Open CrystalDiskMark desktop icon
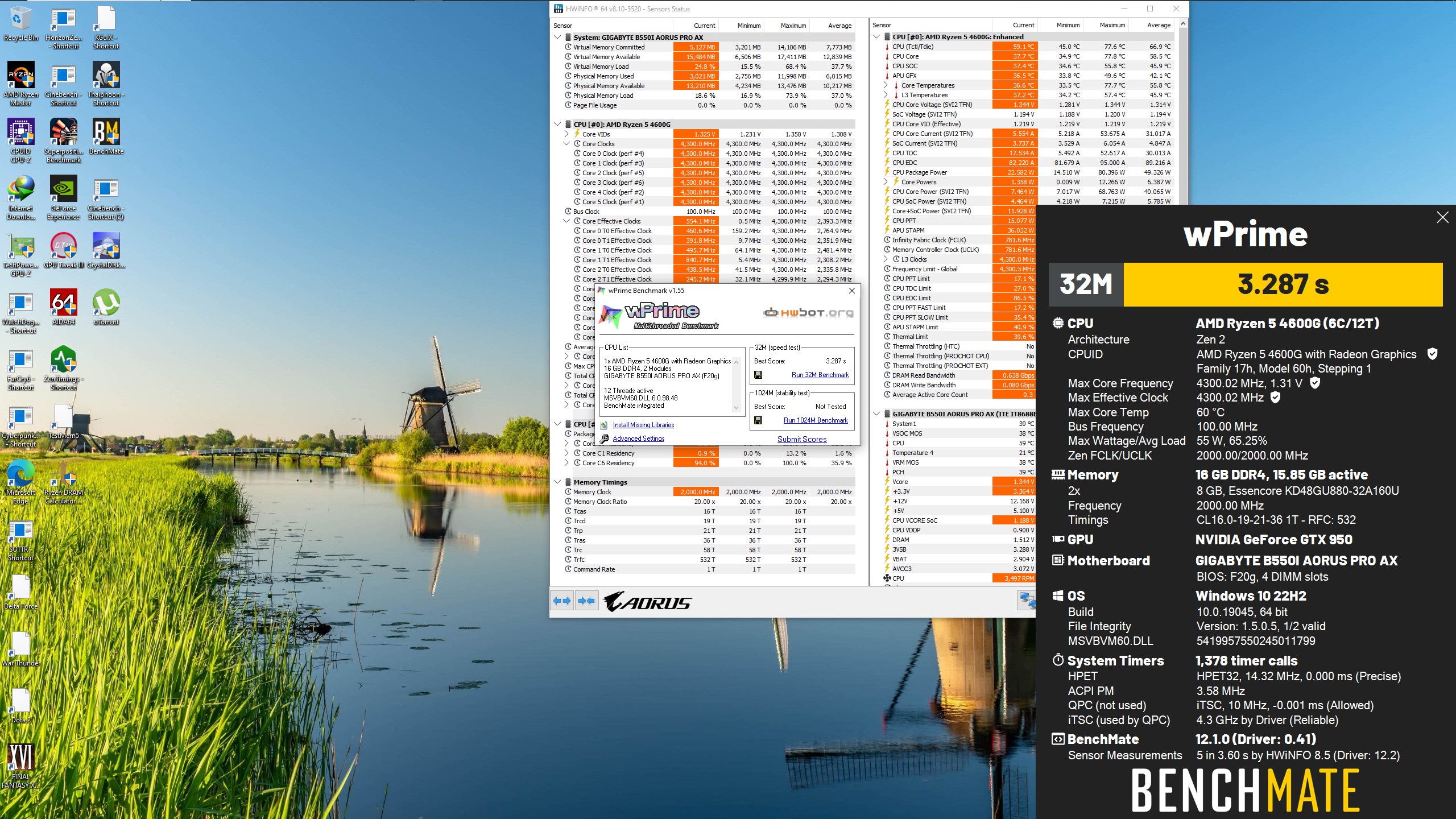Viewport: 1456px width, 819px height. 106,250
